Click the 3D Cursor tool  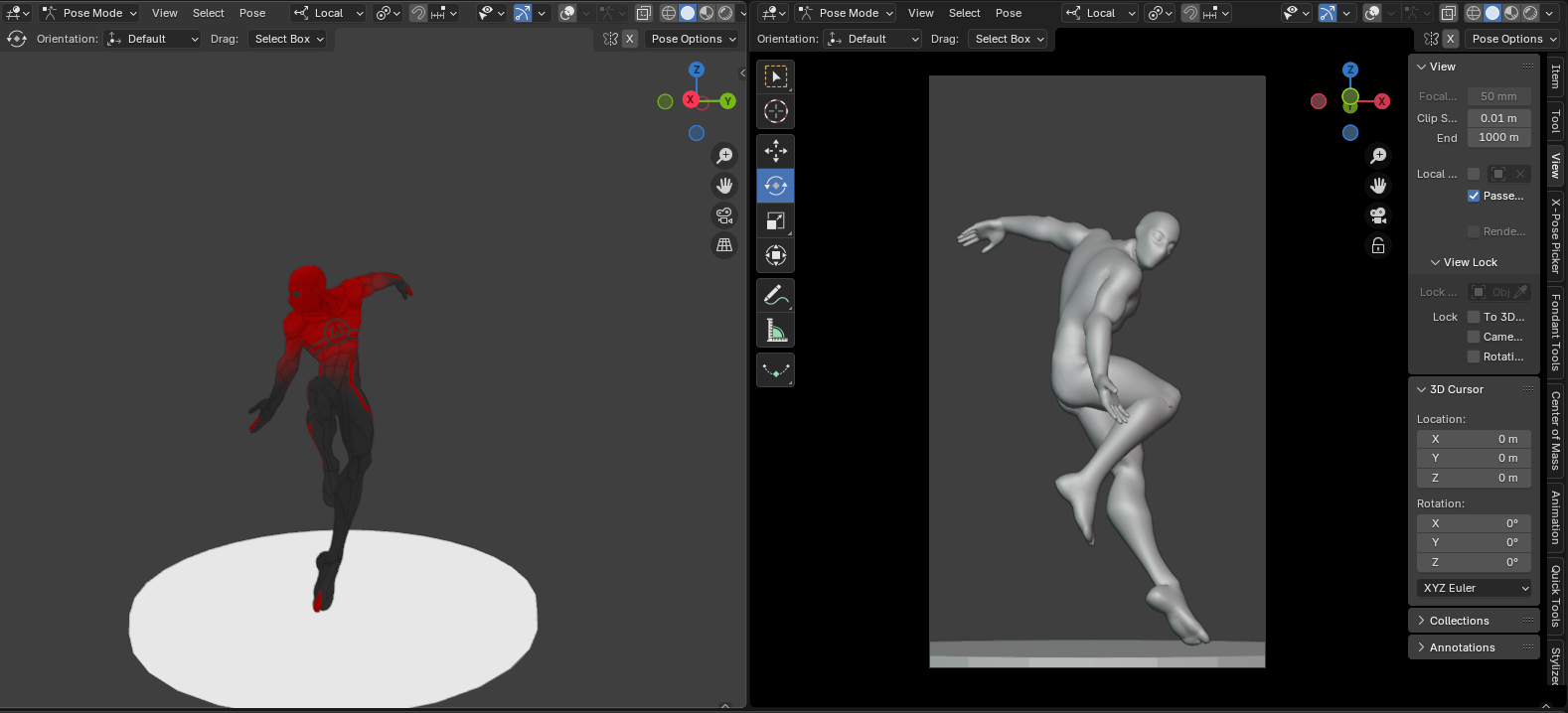click(x=775, y=111)
